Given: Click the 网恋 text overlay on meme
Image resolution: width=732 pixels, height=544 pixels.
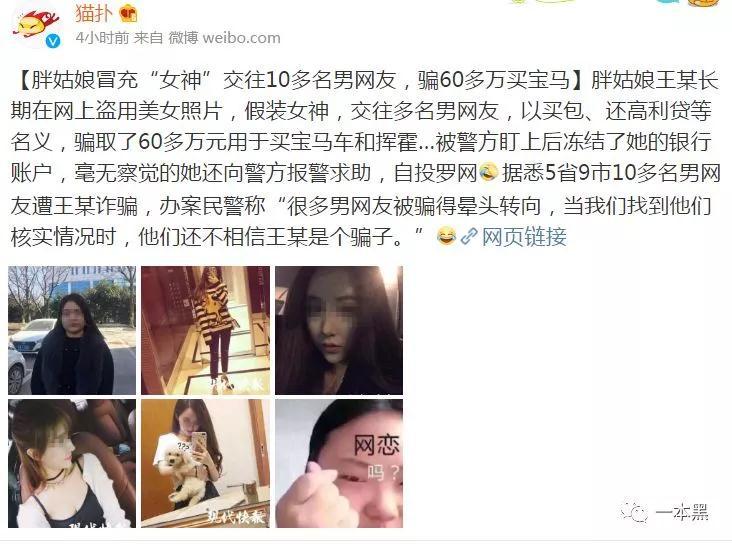Looking at the screenshot, I should 377,445.
